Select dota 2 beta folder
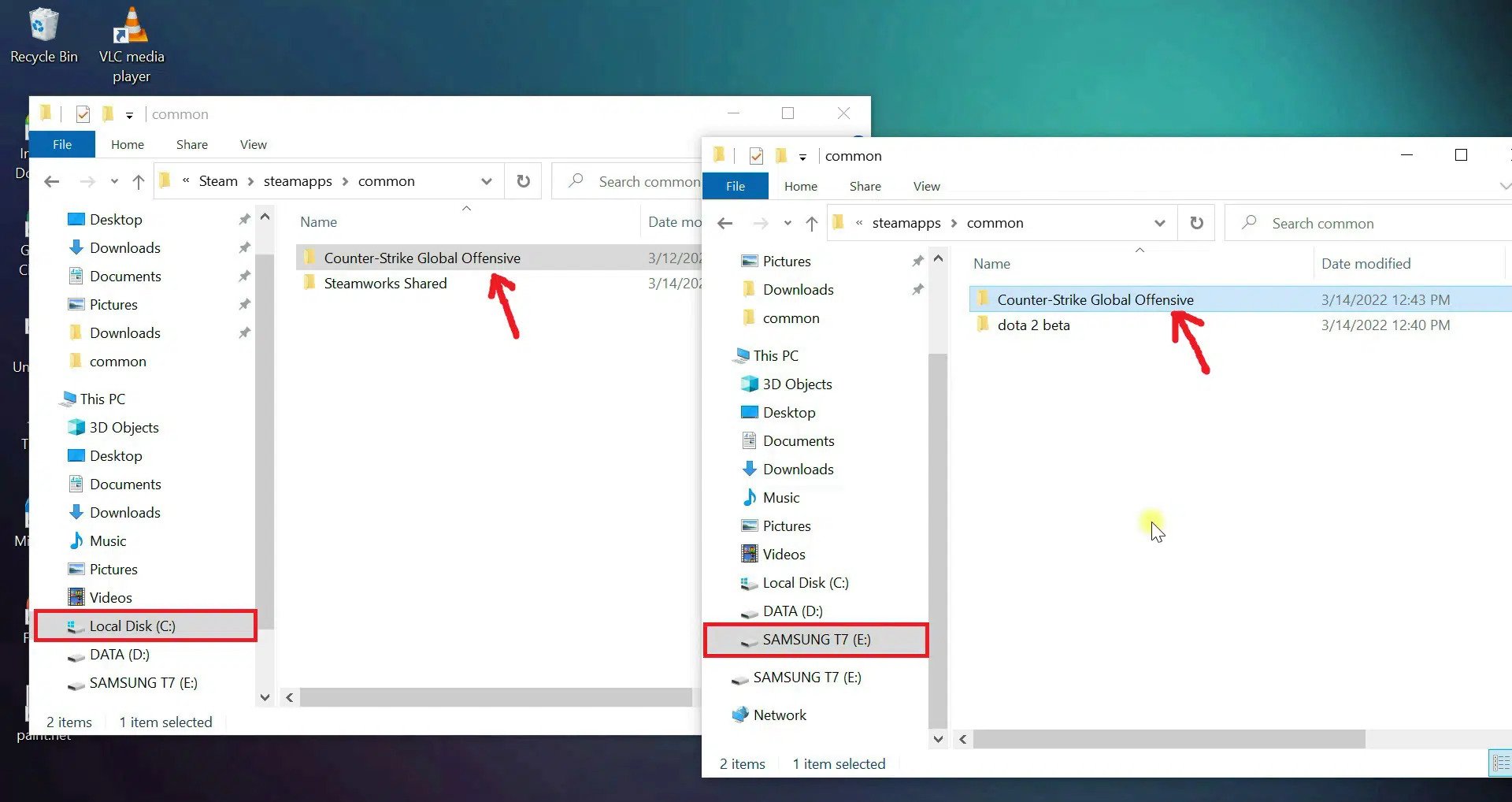This screenshot has height=802, width=1512. 1033,325
